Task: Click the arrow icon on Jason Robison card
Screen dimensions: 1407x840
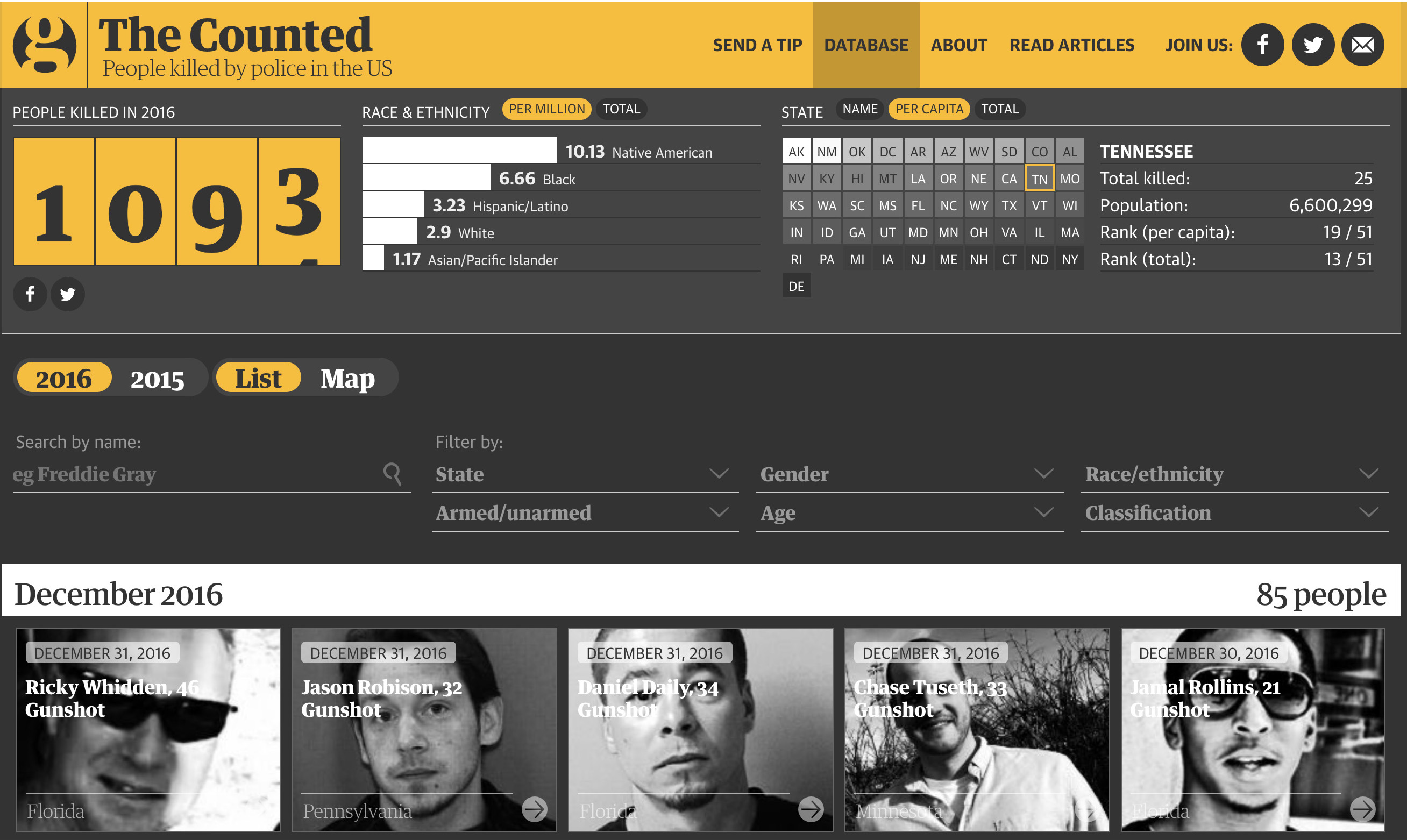Action: coord(534,809)
